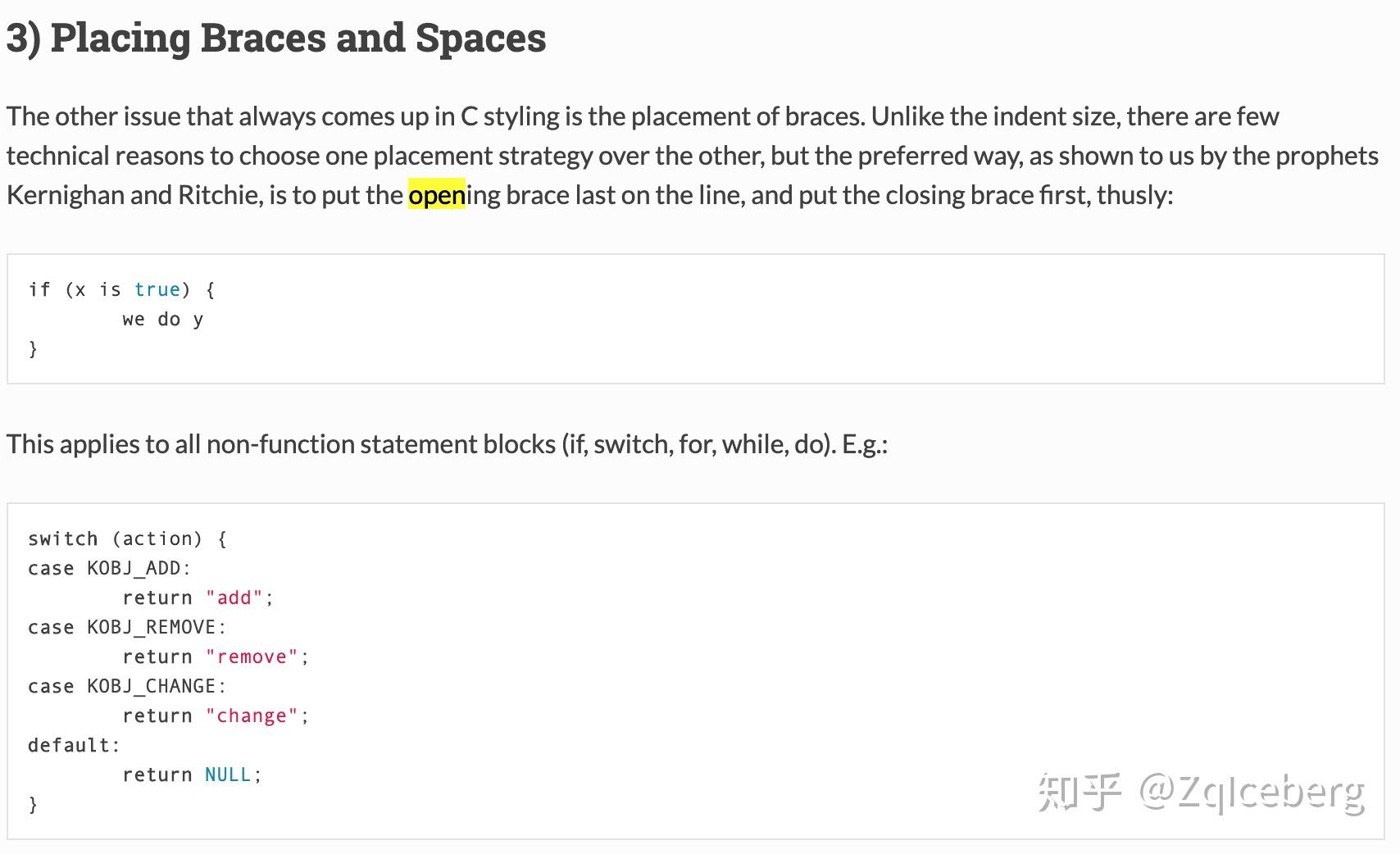Click the yellow highlighted word "open"
The height and width of the screenshot is (854, 1400).
[x=436, y=195]
